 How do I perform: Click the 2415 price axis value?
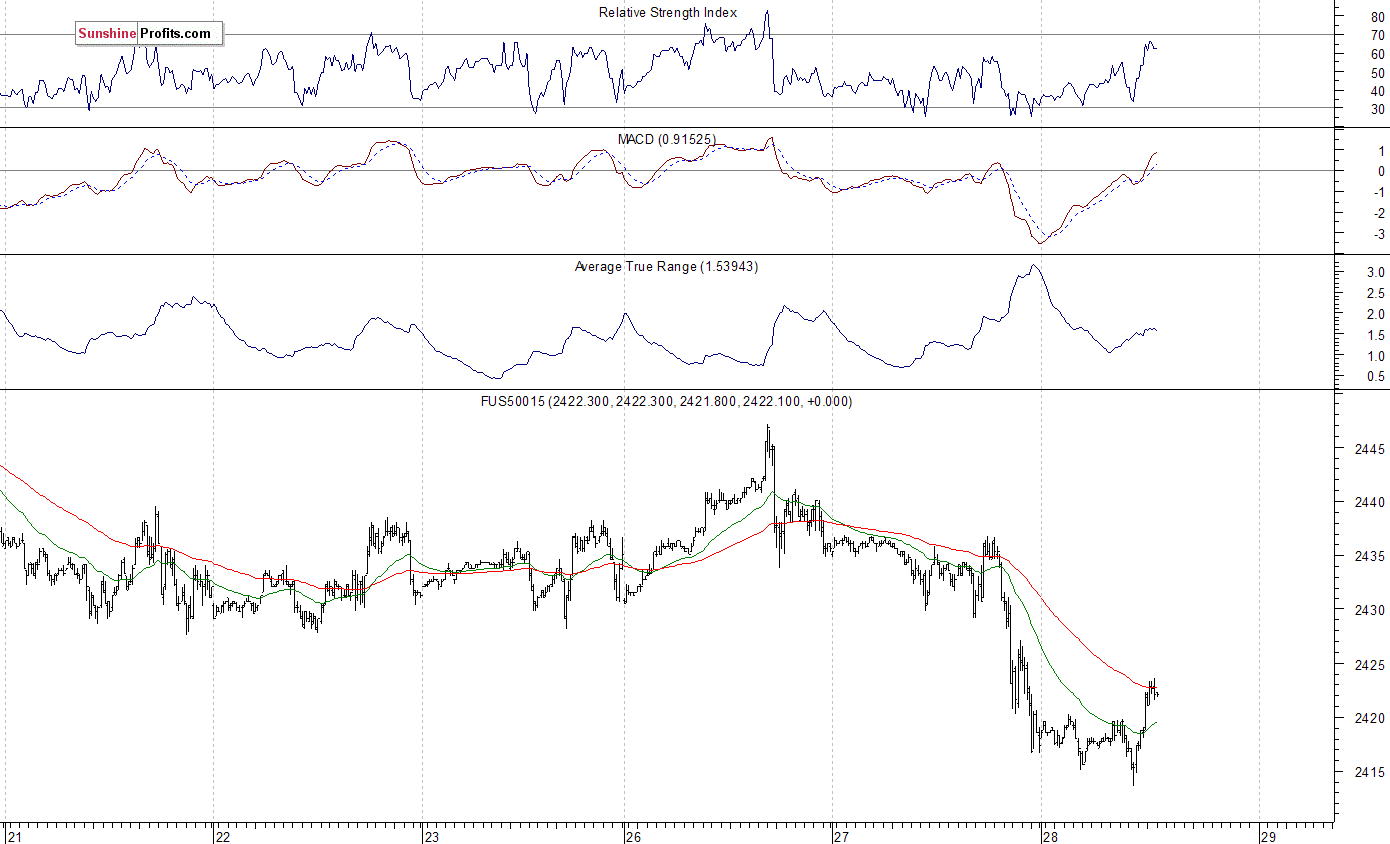click(x=1368, y=772)
